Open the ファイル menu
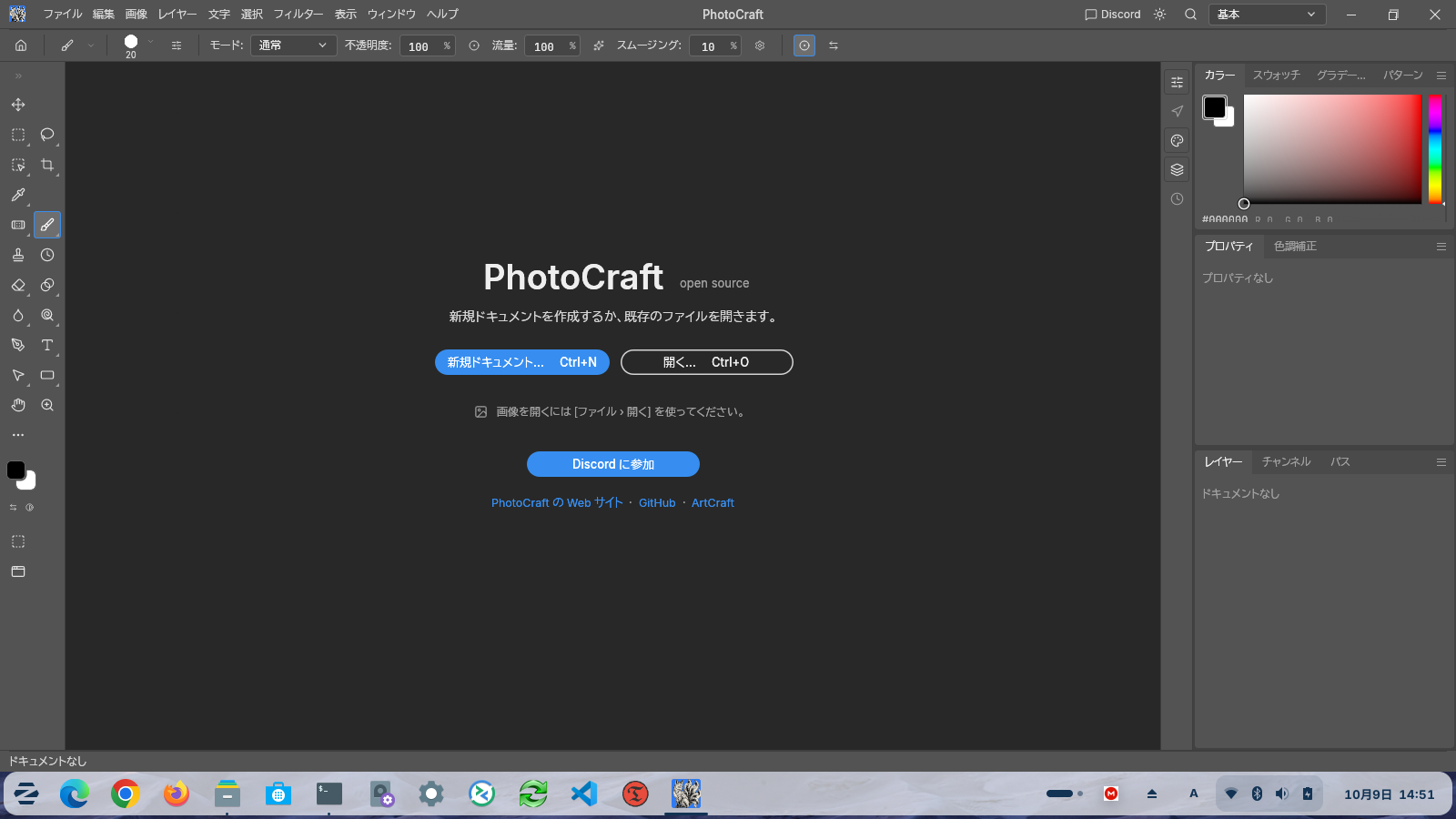 (63, 15)
